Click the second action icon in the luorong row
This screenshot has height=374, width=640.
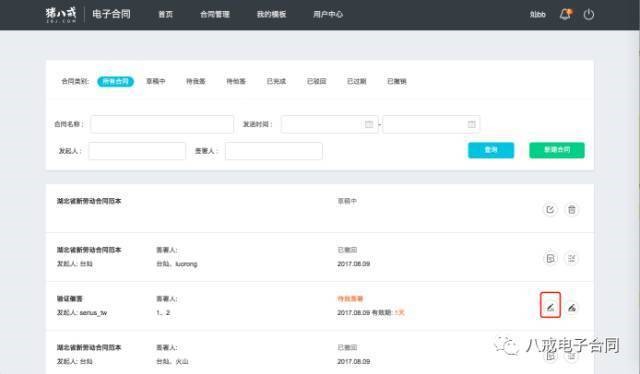click(x=572, y=258)
